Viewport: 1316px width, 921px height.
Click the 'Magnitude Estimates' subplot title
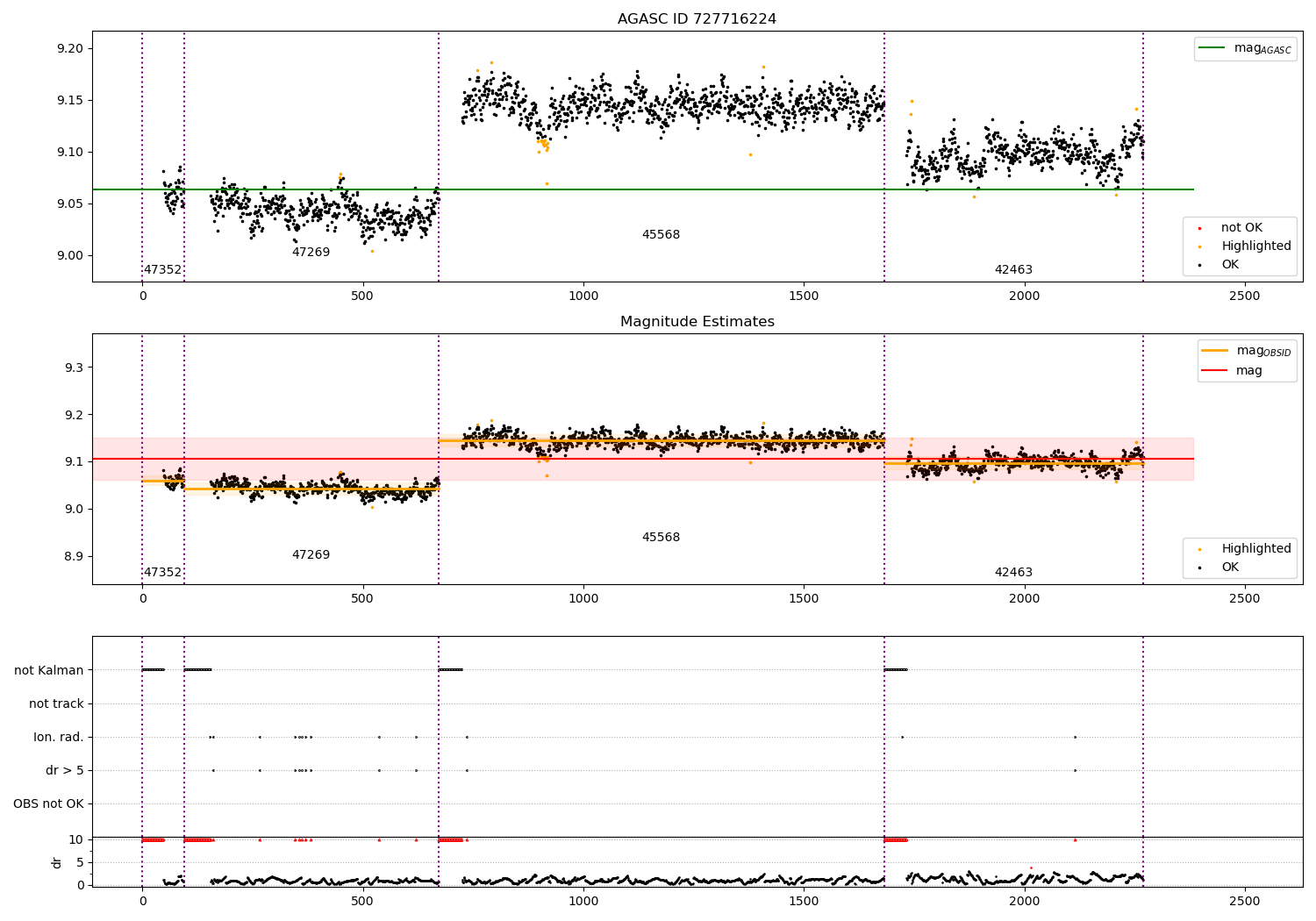pos(697,322)
